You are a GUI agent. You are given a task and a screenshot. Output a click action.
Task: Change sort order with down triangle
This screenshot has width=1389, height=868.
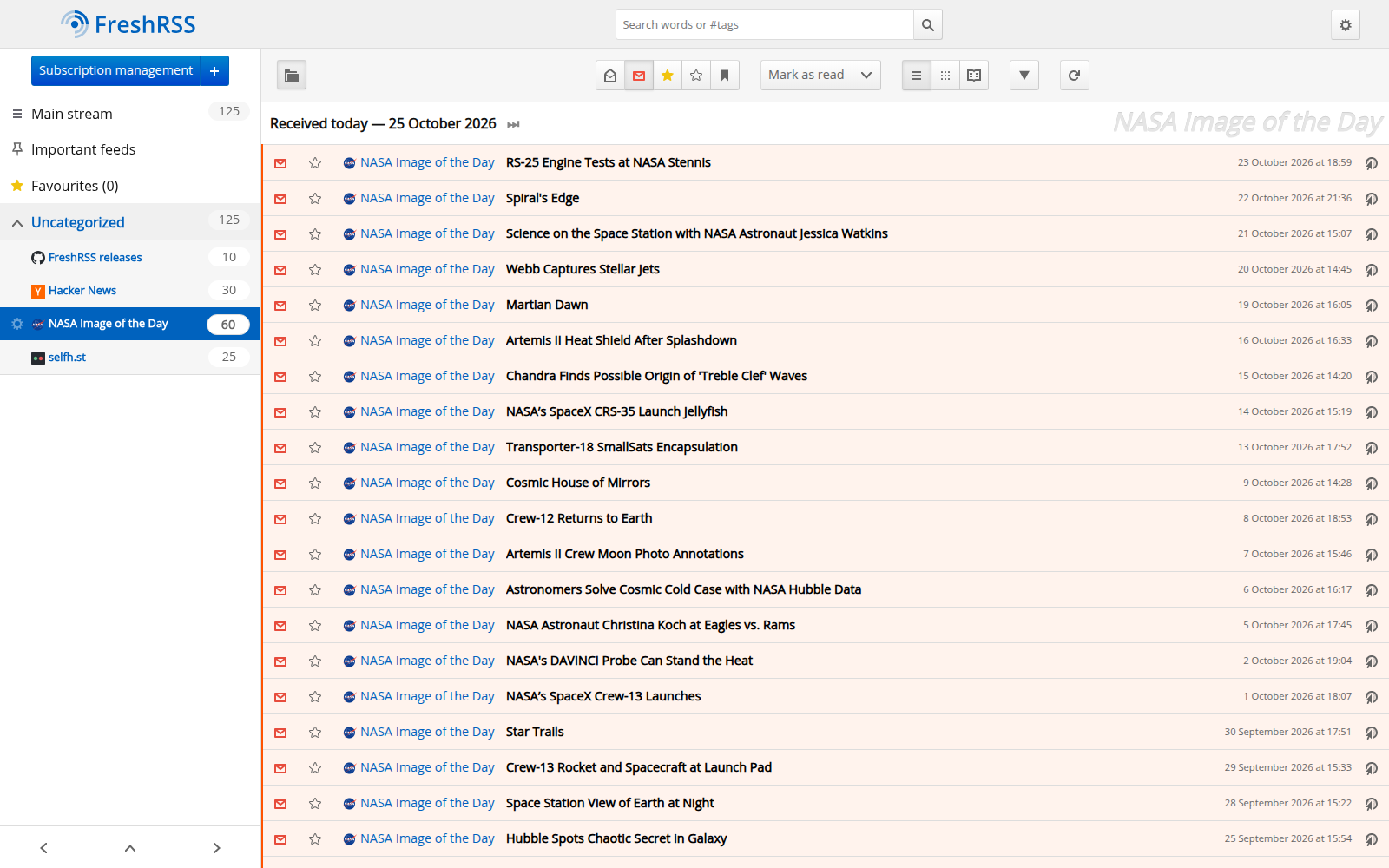tap(1024, 76)
